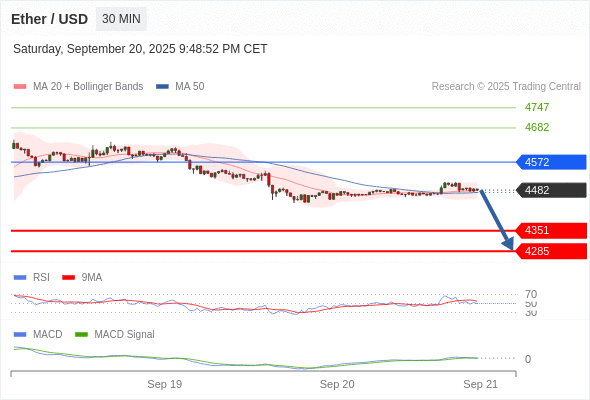Click the red 9MA legend marker
590x400 pixels.
point(68,278)
